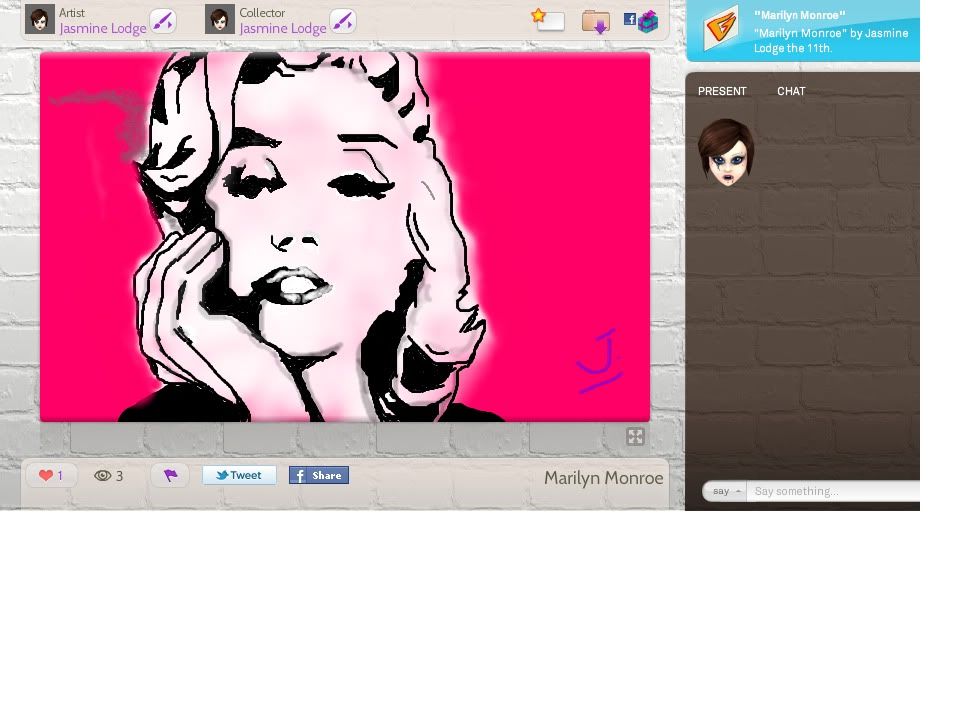
Task: Open Artist Jasmine Lodge profile link
Action: 102,28
